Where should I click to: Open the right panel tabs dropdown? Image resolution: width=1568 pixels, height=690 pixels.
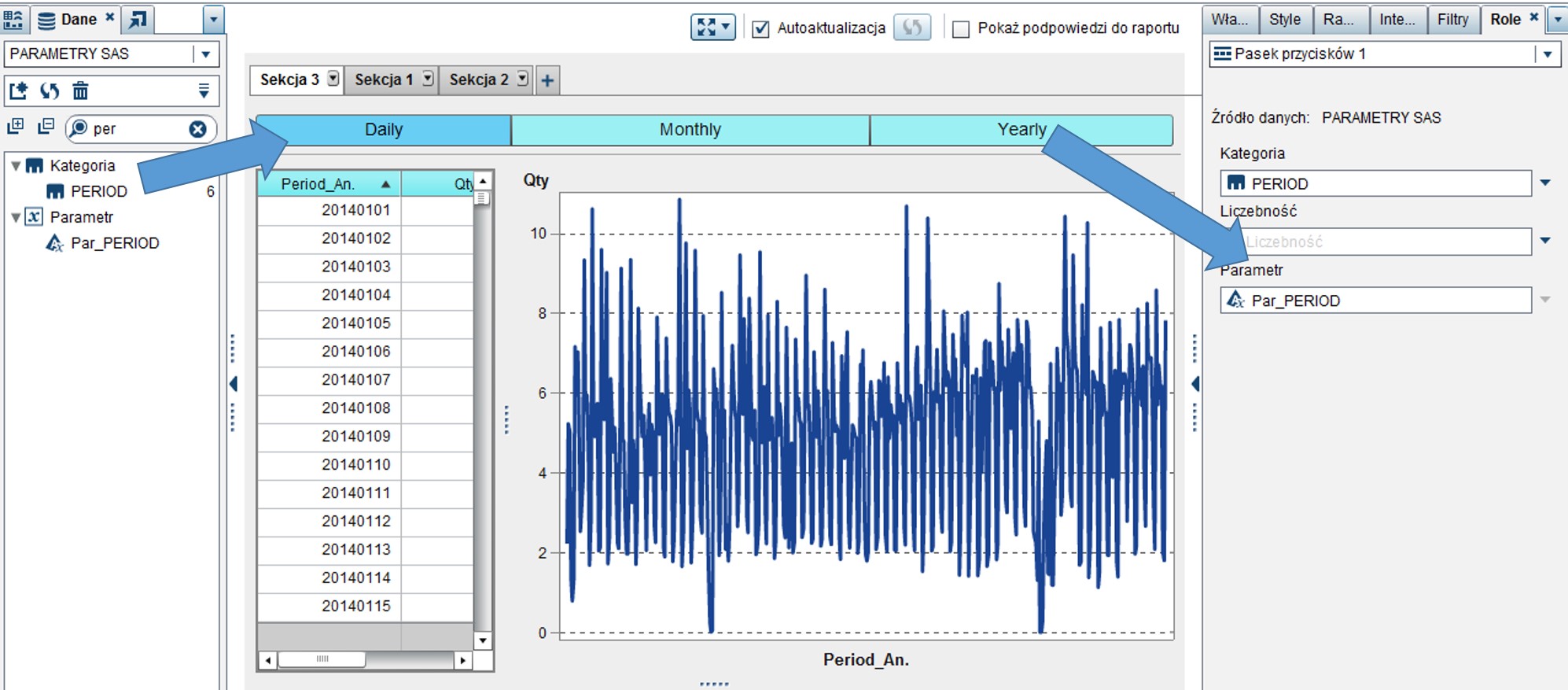tap(1558, 20)
